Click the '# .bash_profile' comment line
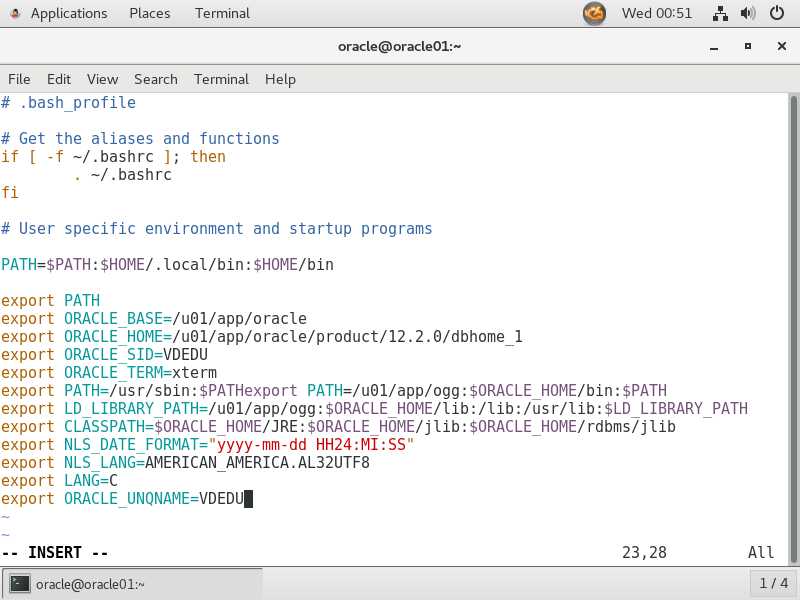The image size is (800, 600). coord(68,103)
